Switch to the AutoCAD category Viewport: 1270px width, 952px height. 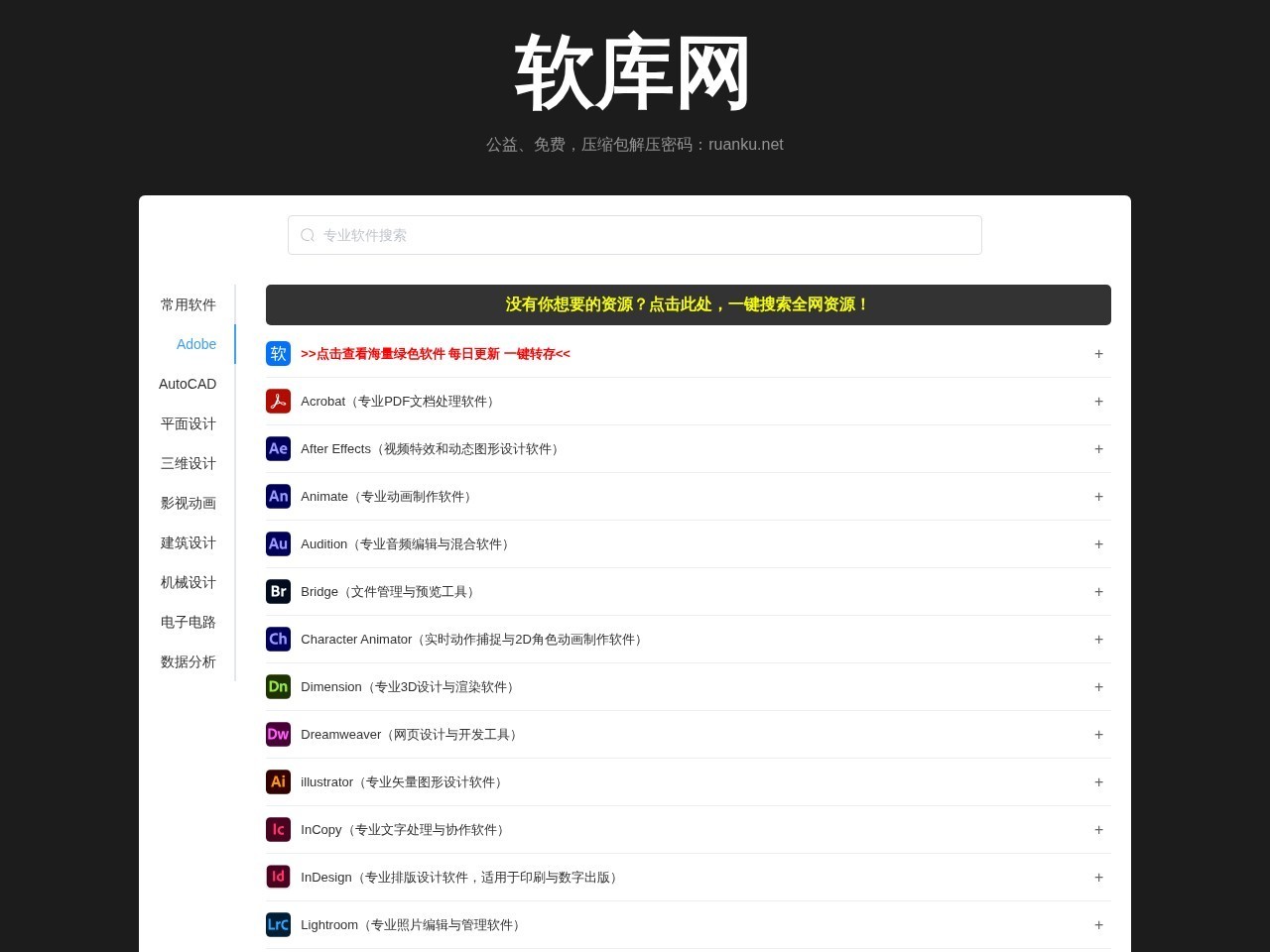click(188, 384)
